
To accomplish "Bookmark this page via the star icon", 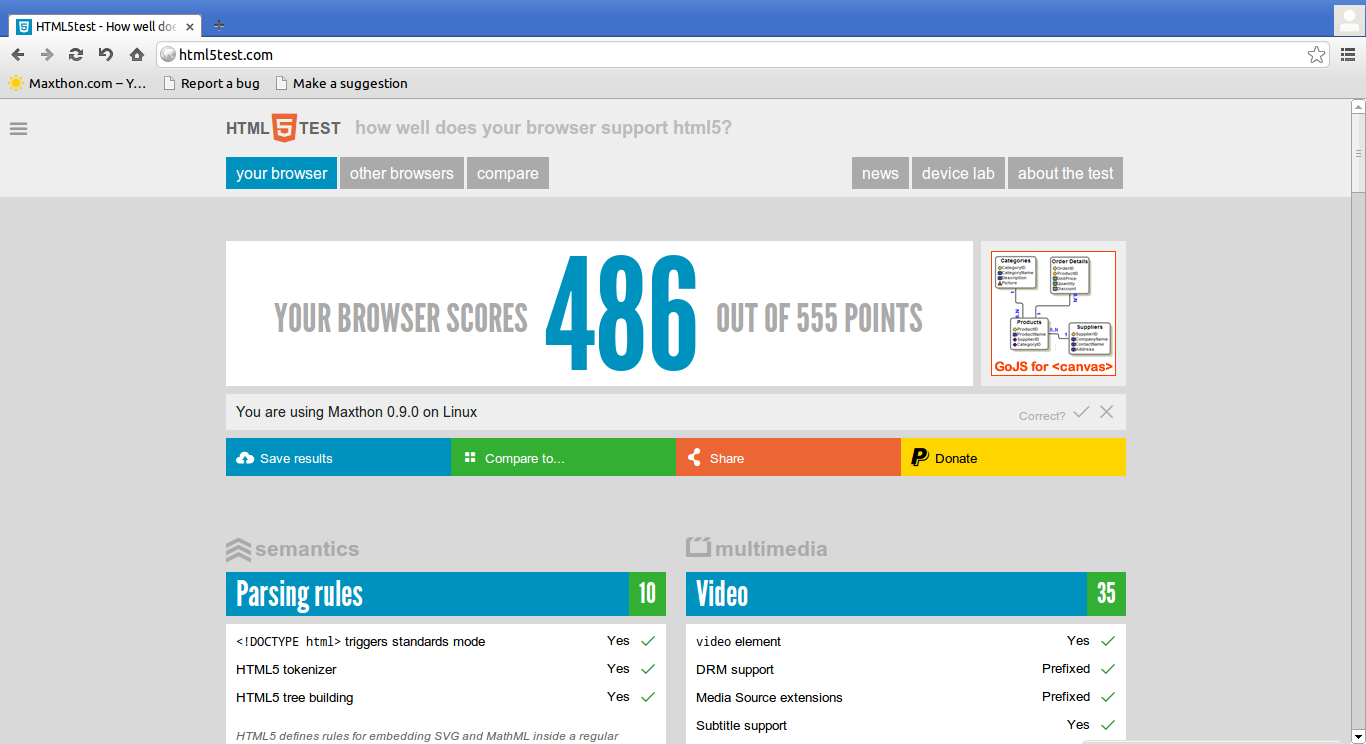I will click(1316, 55).
